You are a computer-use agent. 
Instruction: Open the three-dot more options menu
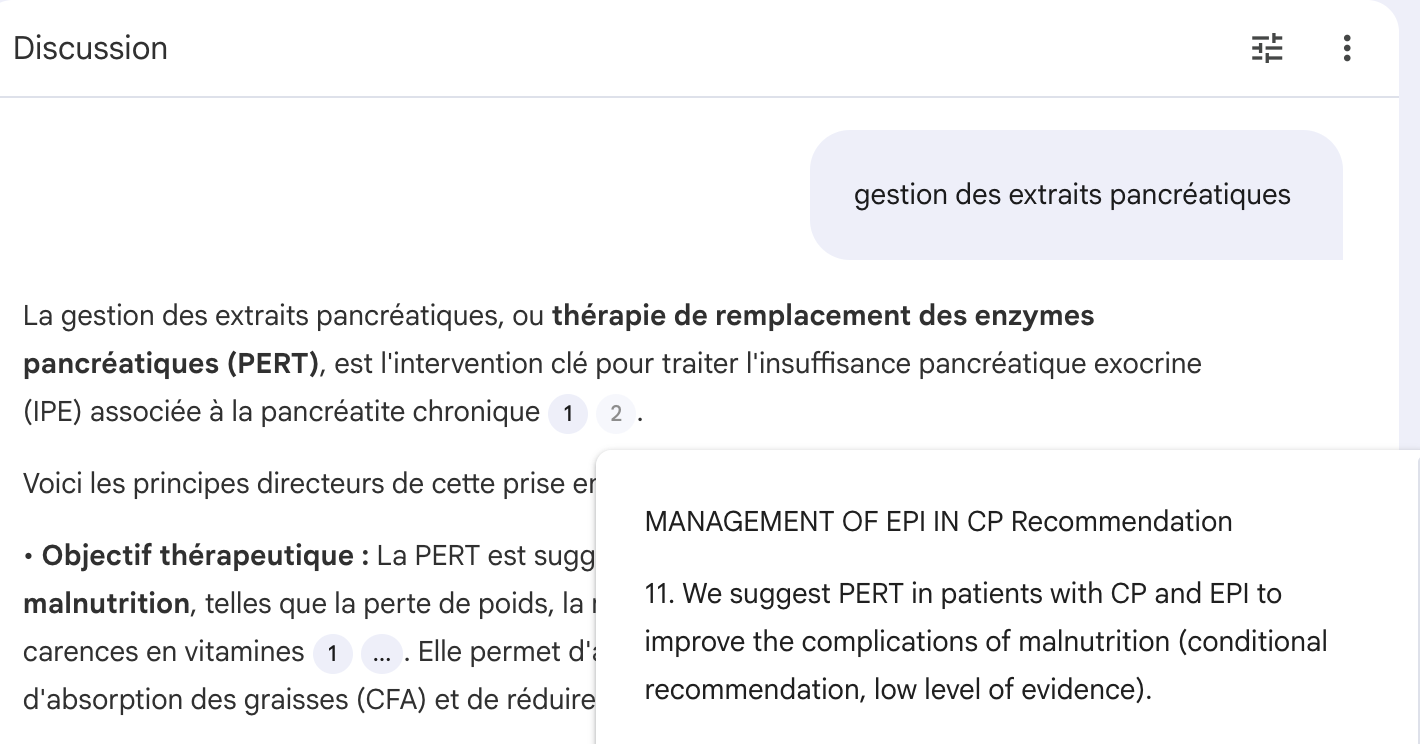point(1347,48)
